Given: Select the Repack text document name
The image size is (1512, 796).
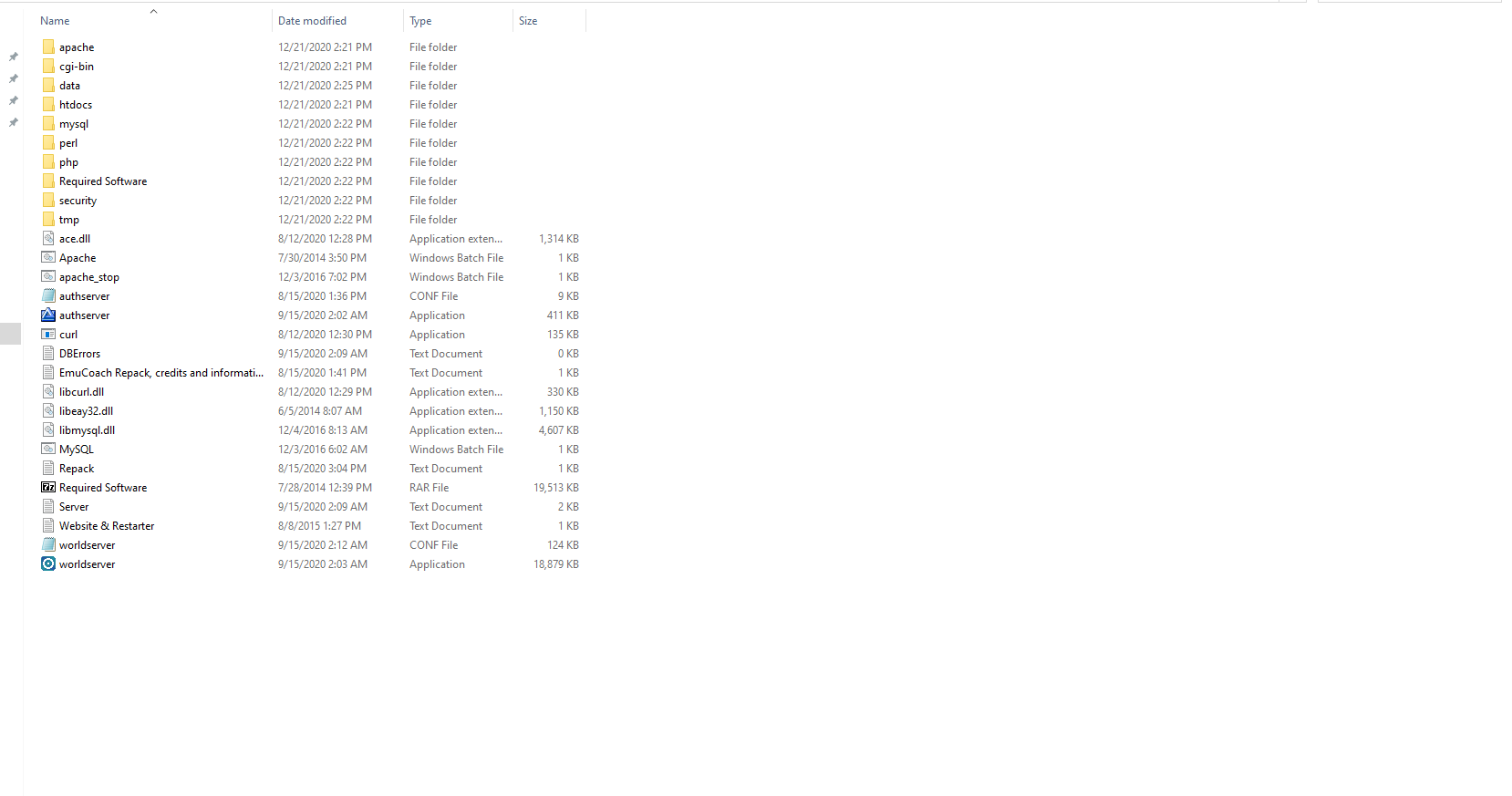Looking at the screenshot, I should 77,468.
